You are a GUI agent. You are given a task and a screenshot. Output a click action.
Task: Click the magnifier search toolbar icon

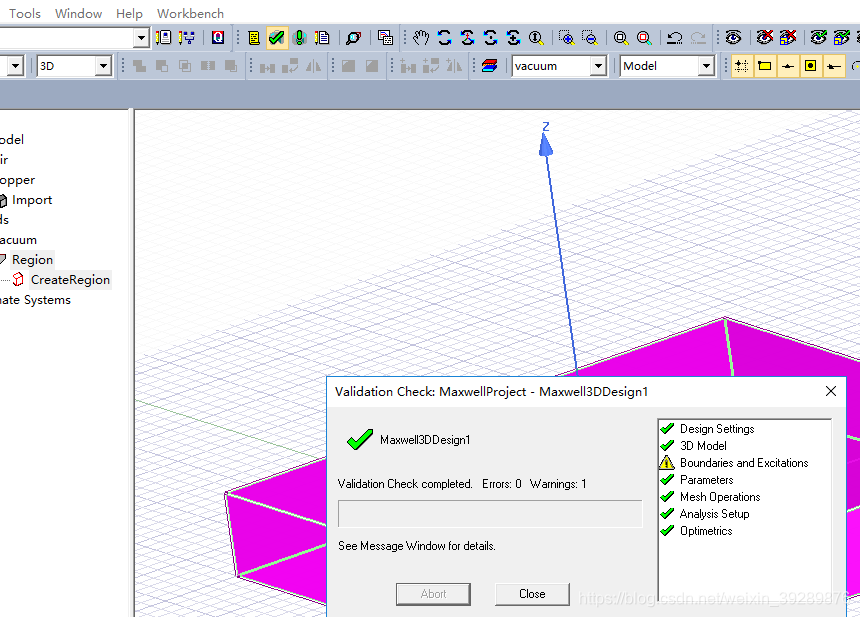[353, 38]
